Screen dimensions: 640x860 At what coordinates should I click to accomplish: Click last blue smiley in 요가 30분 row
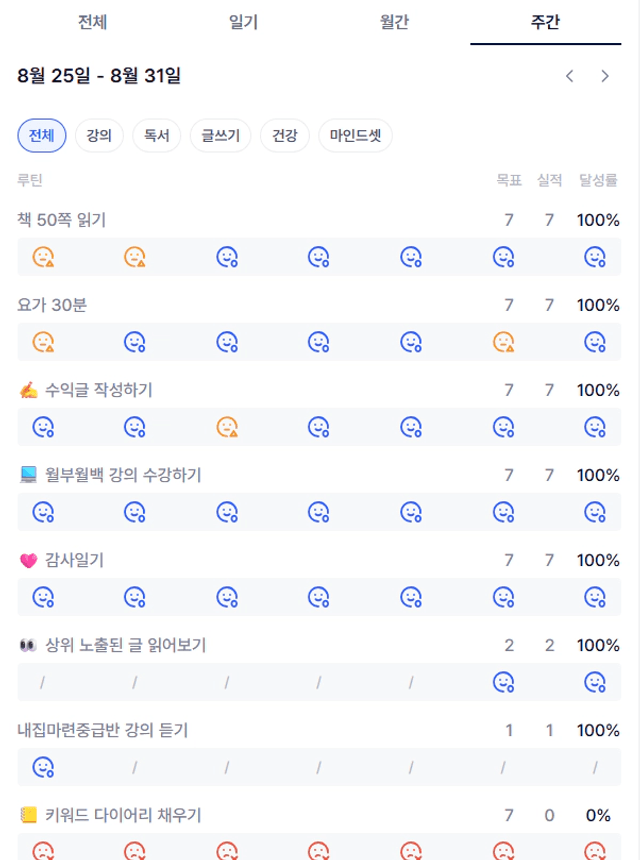point(595,342)
